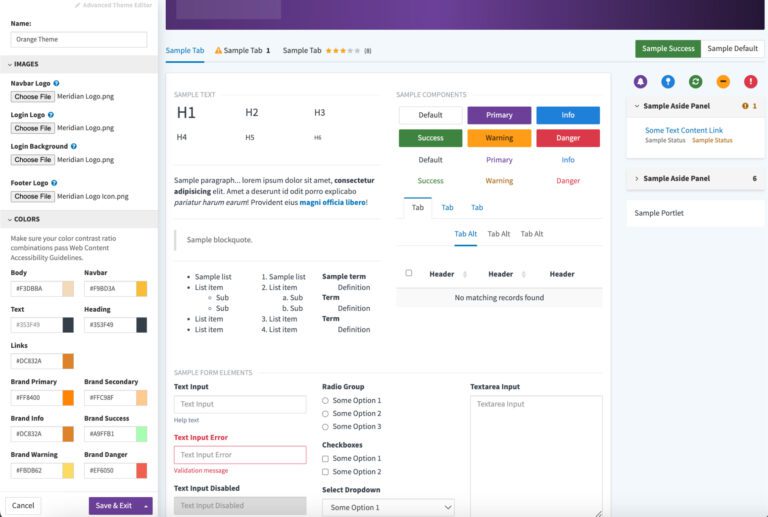Click the red exclamation alert icon
The height and width of the screenshot is (517, 768).
[x=750, y=81]
